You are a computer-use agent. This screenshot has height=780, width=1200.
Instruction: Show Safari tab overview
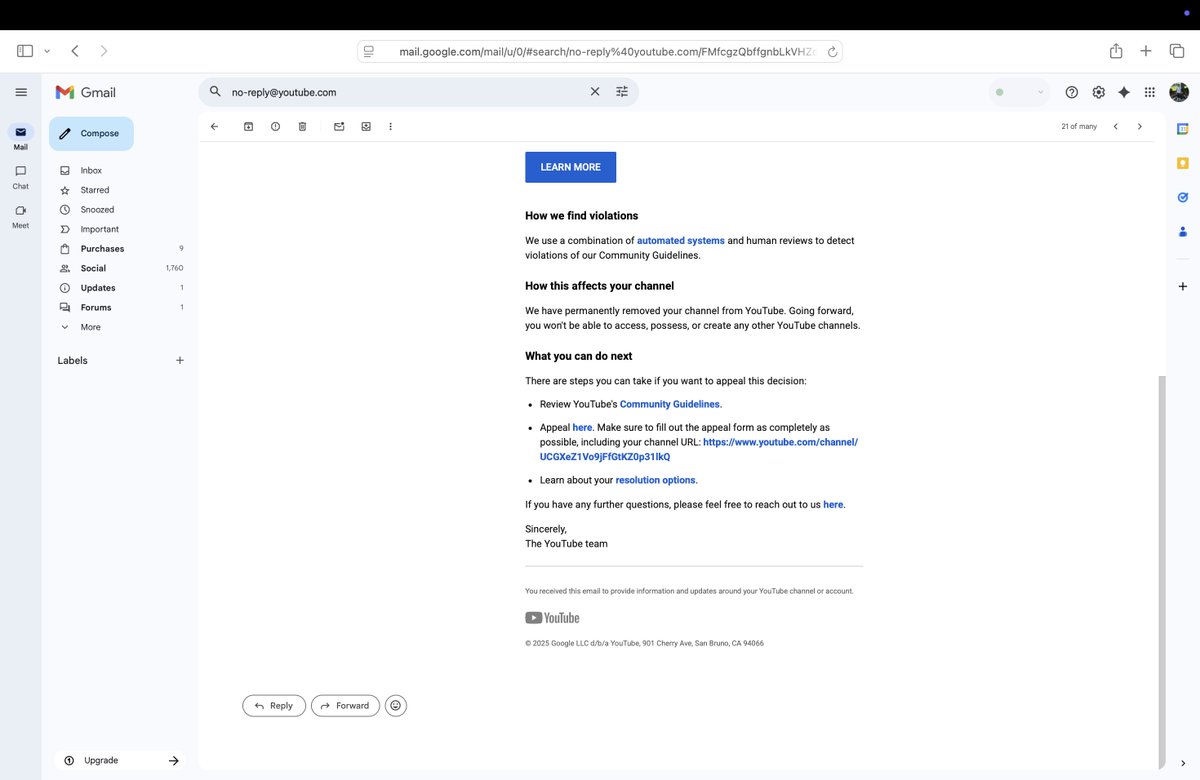click(1177, 51)
